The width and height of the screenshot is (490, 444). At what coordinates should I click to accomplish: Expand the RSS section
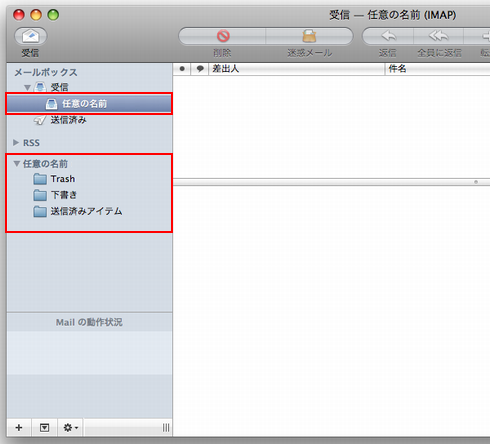(16, 143)
